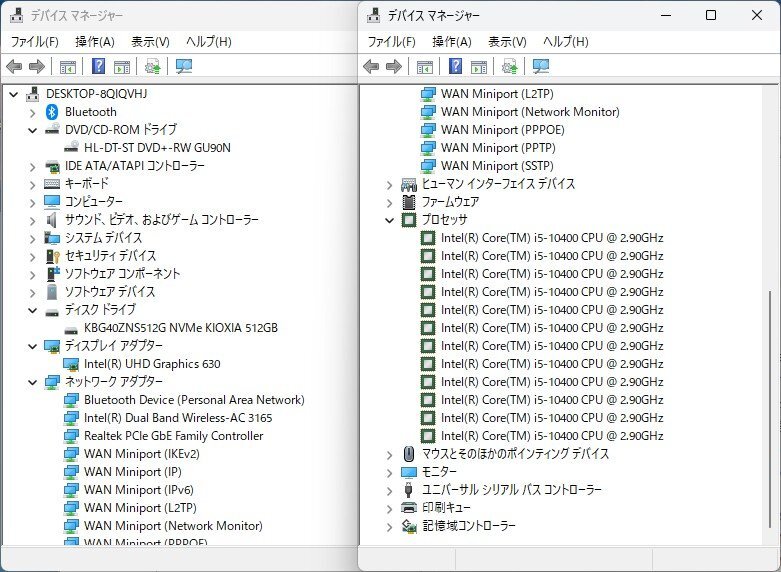
Task: Click Forward arrow in right Device Manager toolbar
Action: [393, 66]
